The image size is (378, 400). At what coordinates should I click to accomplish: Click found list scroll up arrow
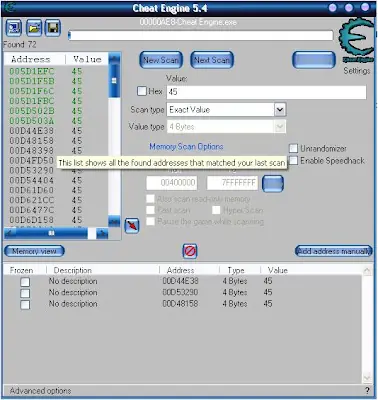(x=114, y=59)
